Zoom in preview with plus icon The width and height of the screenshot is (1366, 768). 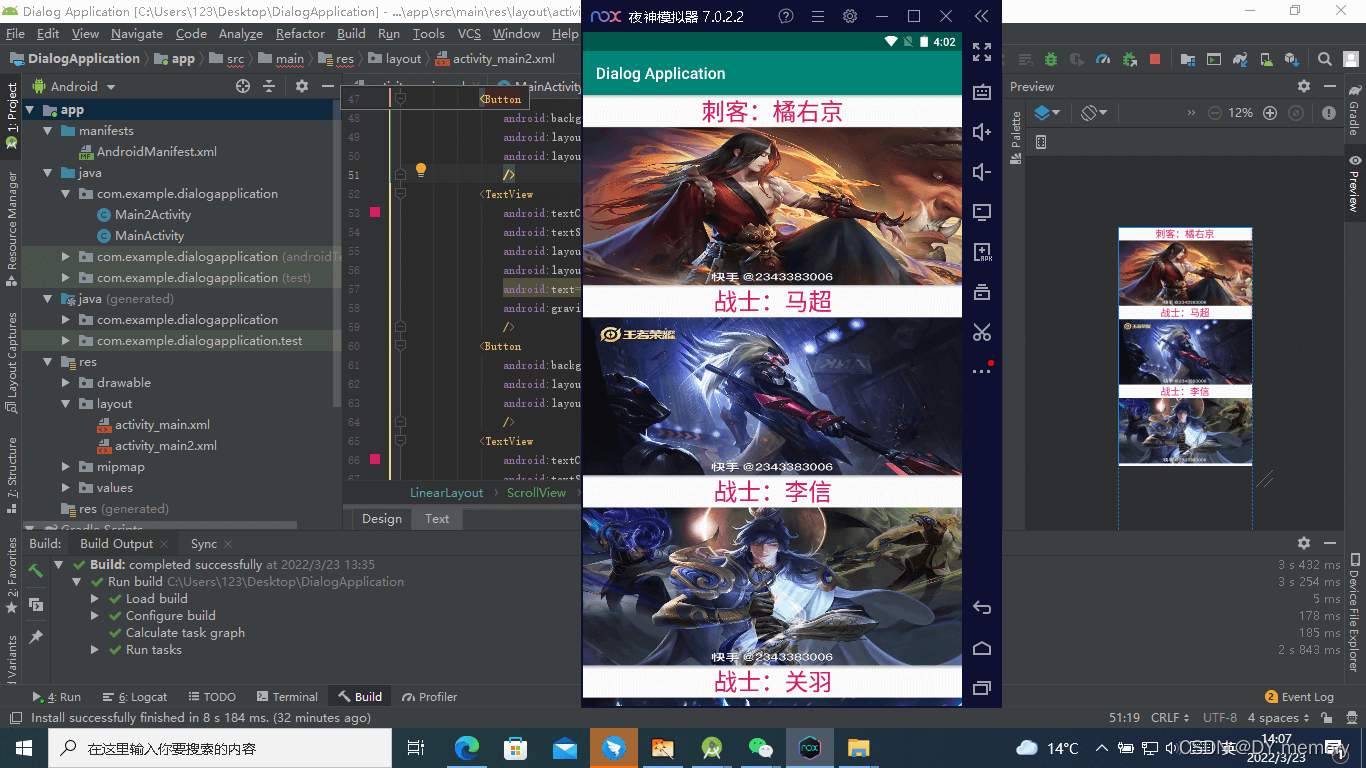pyautogui.click(x=1270, y=113)
